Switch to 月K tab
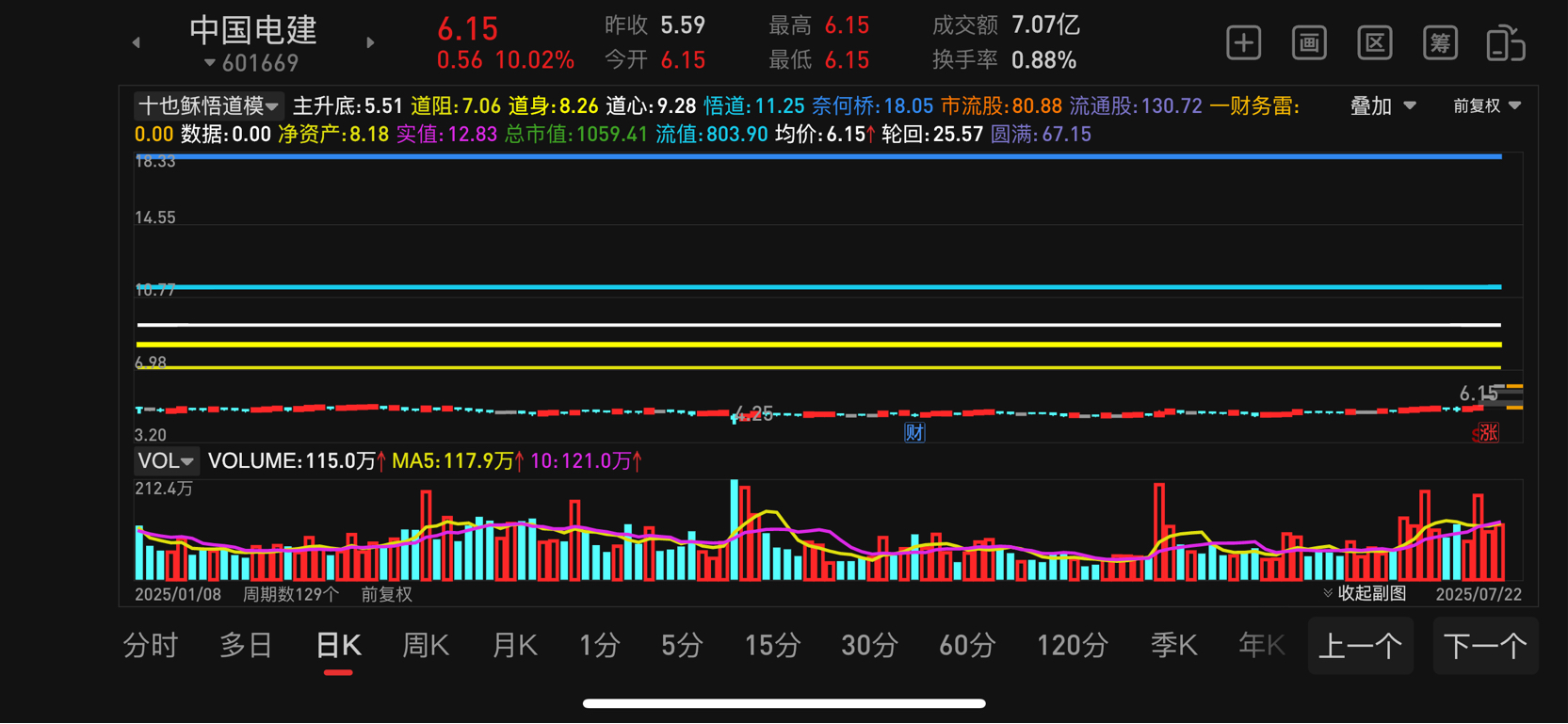The width and height of the screenshot is (1568, 724). point(515,646)
